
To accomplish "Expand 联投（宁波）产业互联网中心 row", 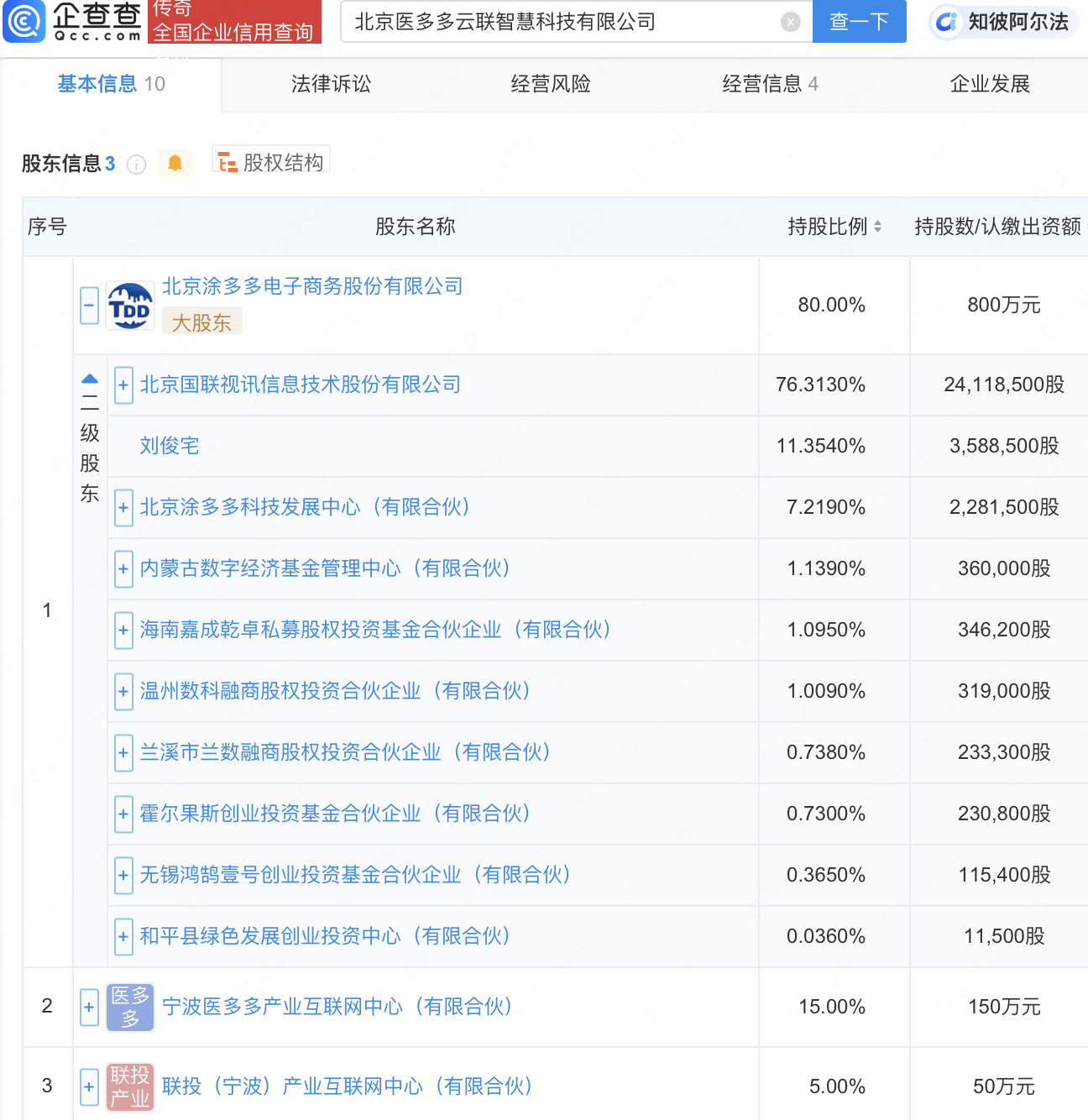I will [x=90, y=1086].
